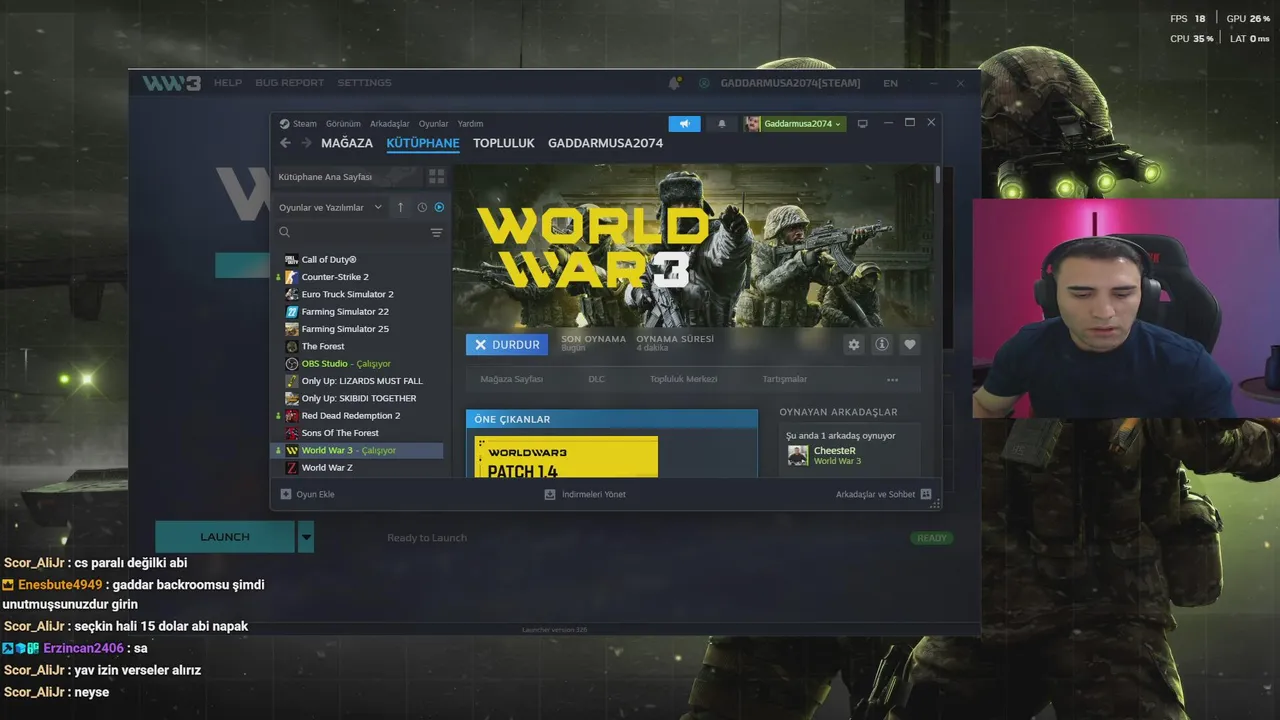Select Farming Simulator 22 in library
Image resolution: width=1280 pixels, height=720 pixels.
tap(345, 312)
